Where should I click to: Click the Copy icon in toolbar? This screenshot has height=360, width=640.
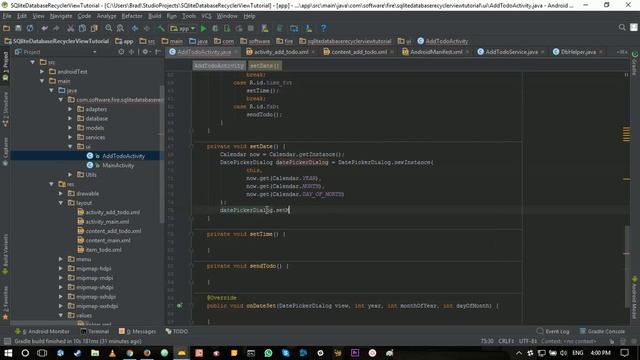pyautogui.click(x=82, y=28)
